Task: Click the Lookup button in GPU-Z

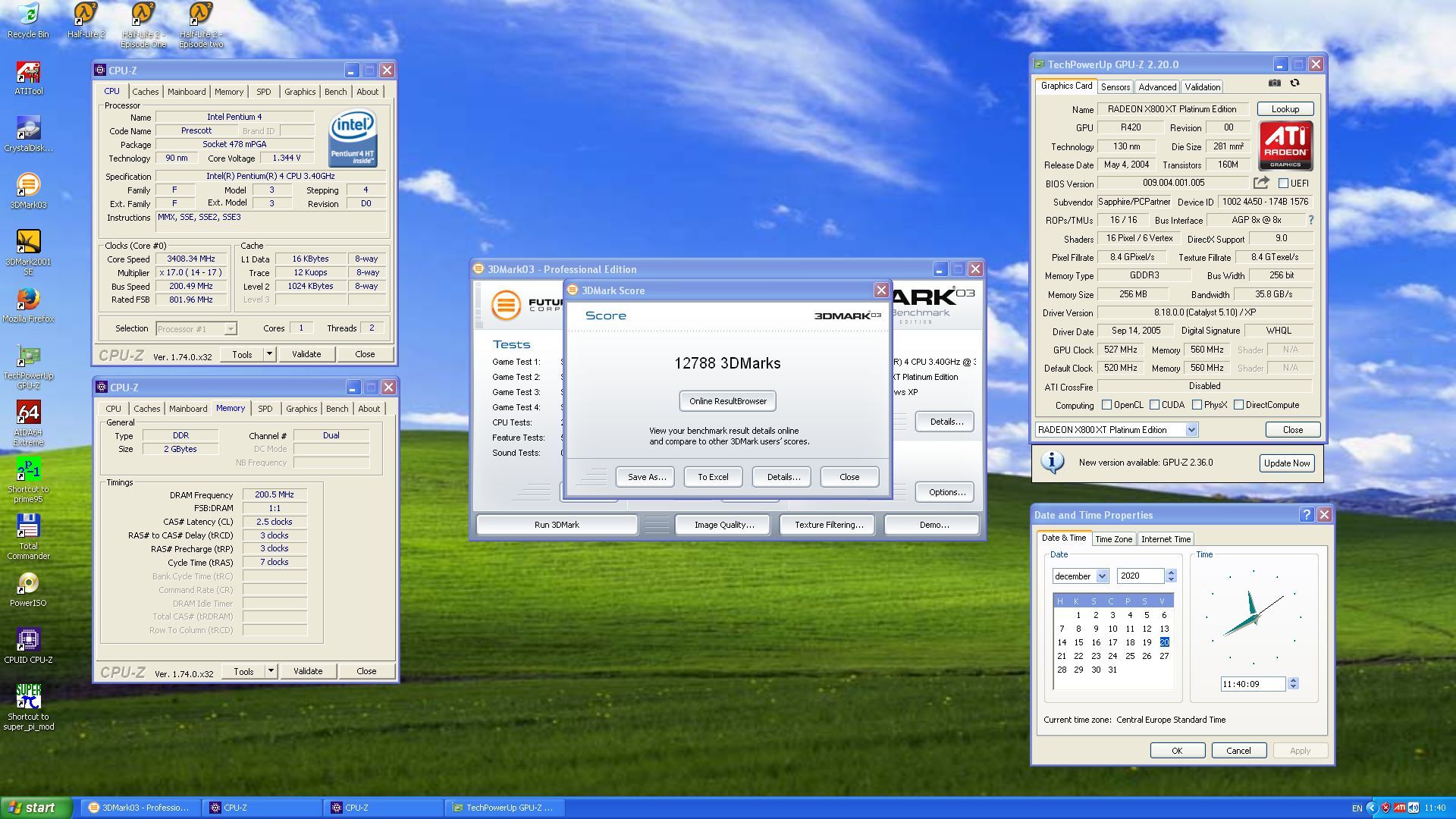Action: pyautogui.click(x=1285, y=109)
